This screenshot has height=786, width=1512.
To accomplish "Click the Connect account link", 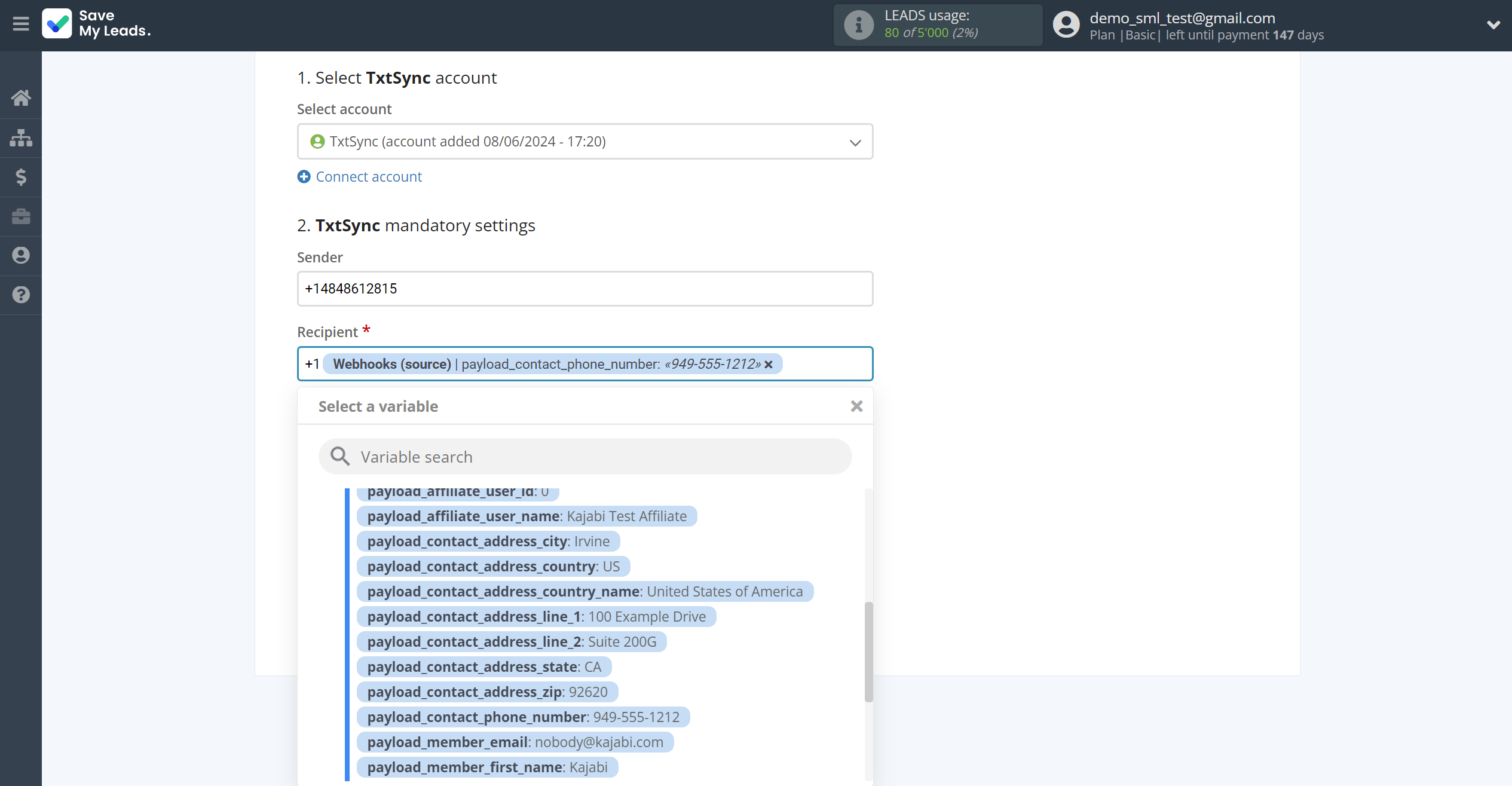I will (369, 177).
